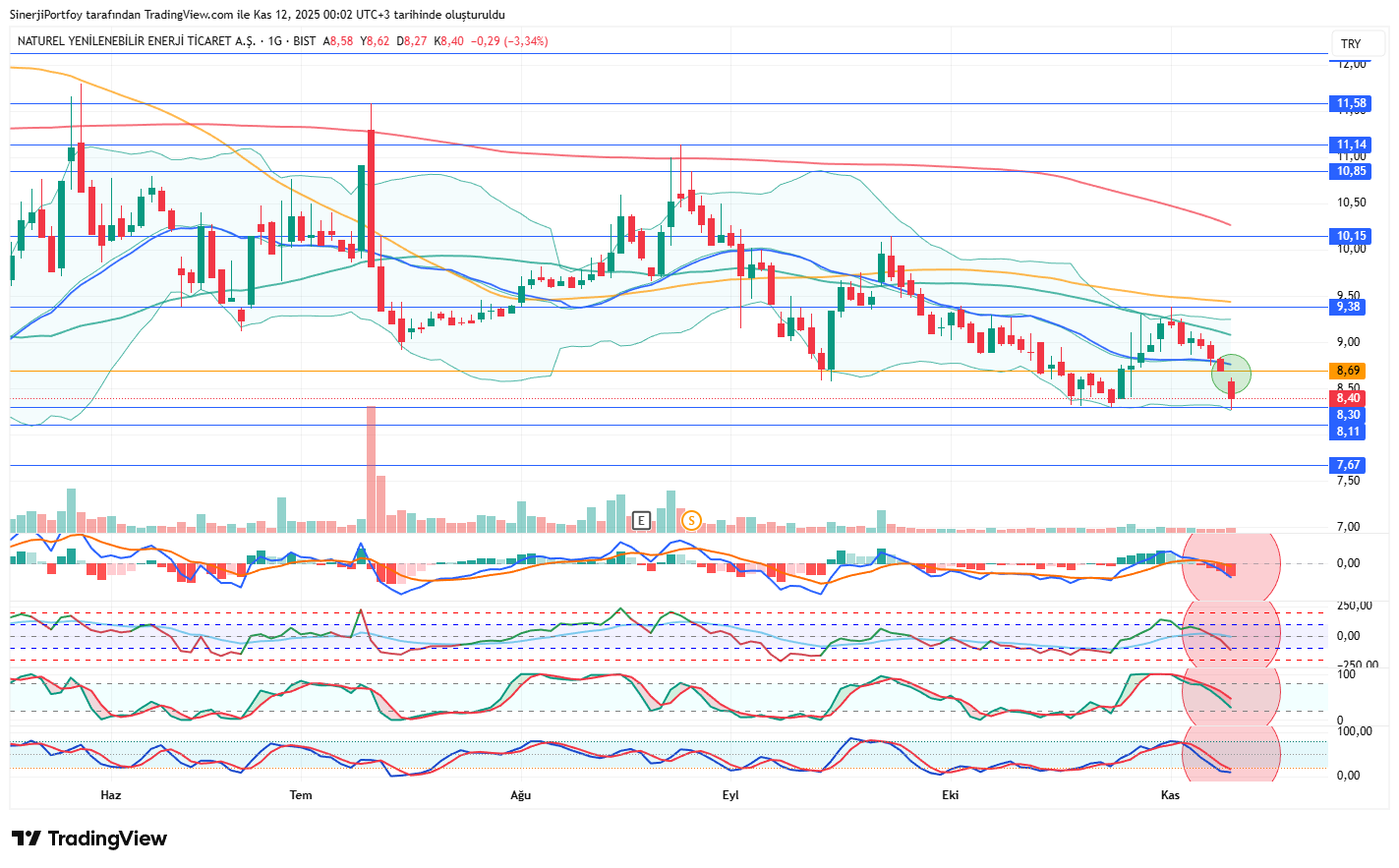Click the earnings "E" marker on the chart
1399x868 pixels.
641,520
